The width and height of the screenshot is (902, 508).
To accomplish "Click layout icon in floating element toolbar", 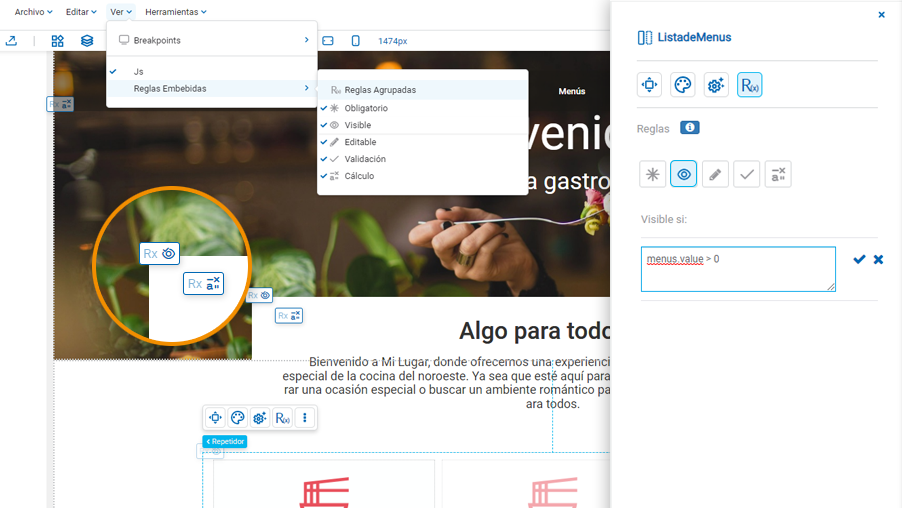I will coord(215,418).
